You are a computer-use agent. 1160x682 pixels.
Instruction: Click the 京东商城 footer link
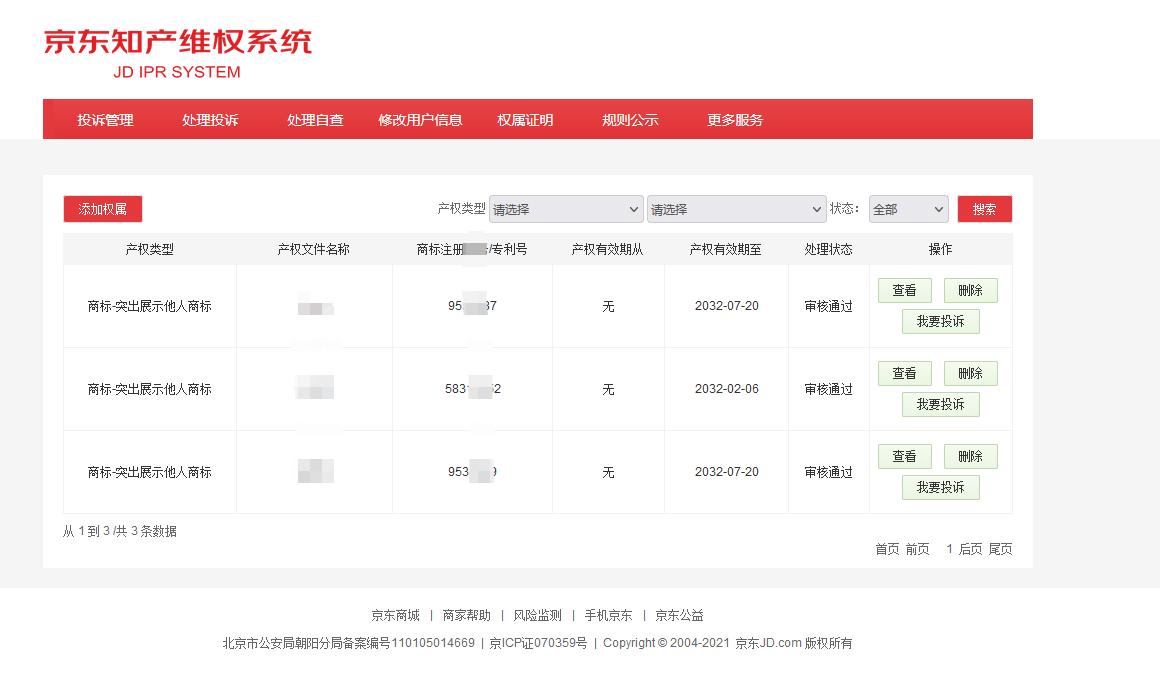pyautogui.click(x=395, y=615)
